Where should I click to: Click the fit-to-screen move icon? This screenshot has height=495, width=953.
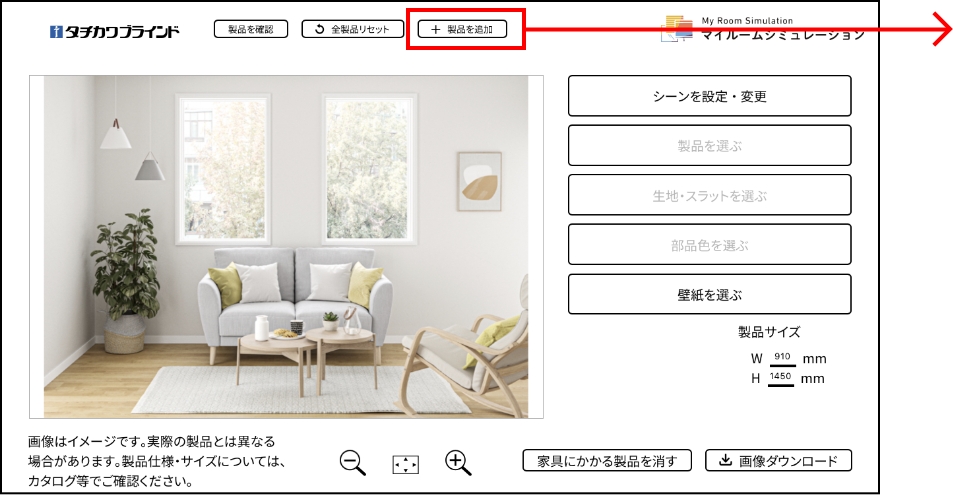405,465
